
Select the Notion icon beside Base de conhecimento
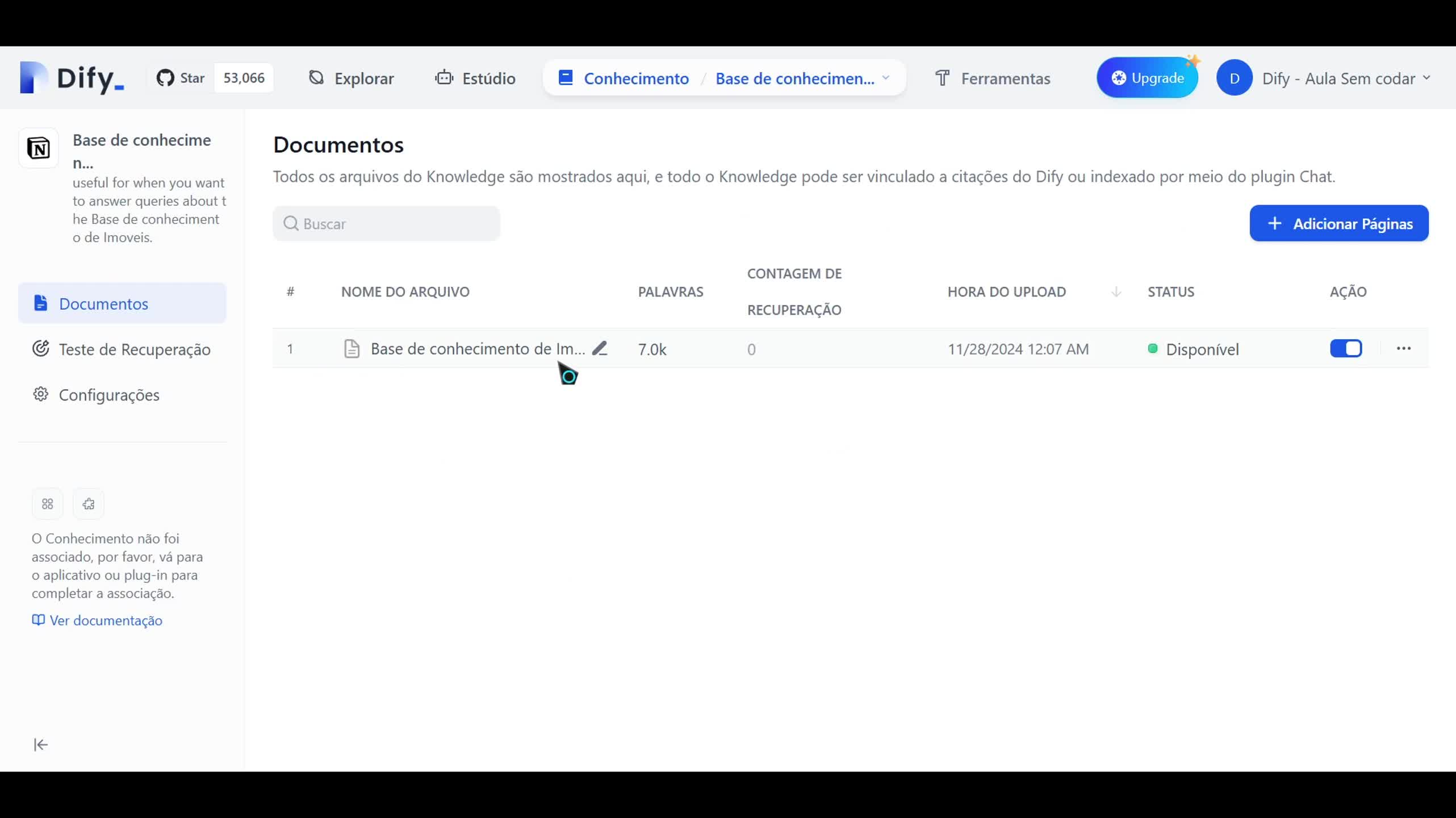tap(38, 148)
